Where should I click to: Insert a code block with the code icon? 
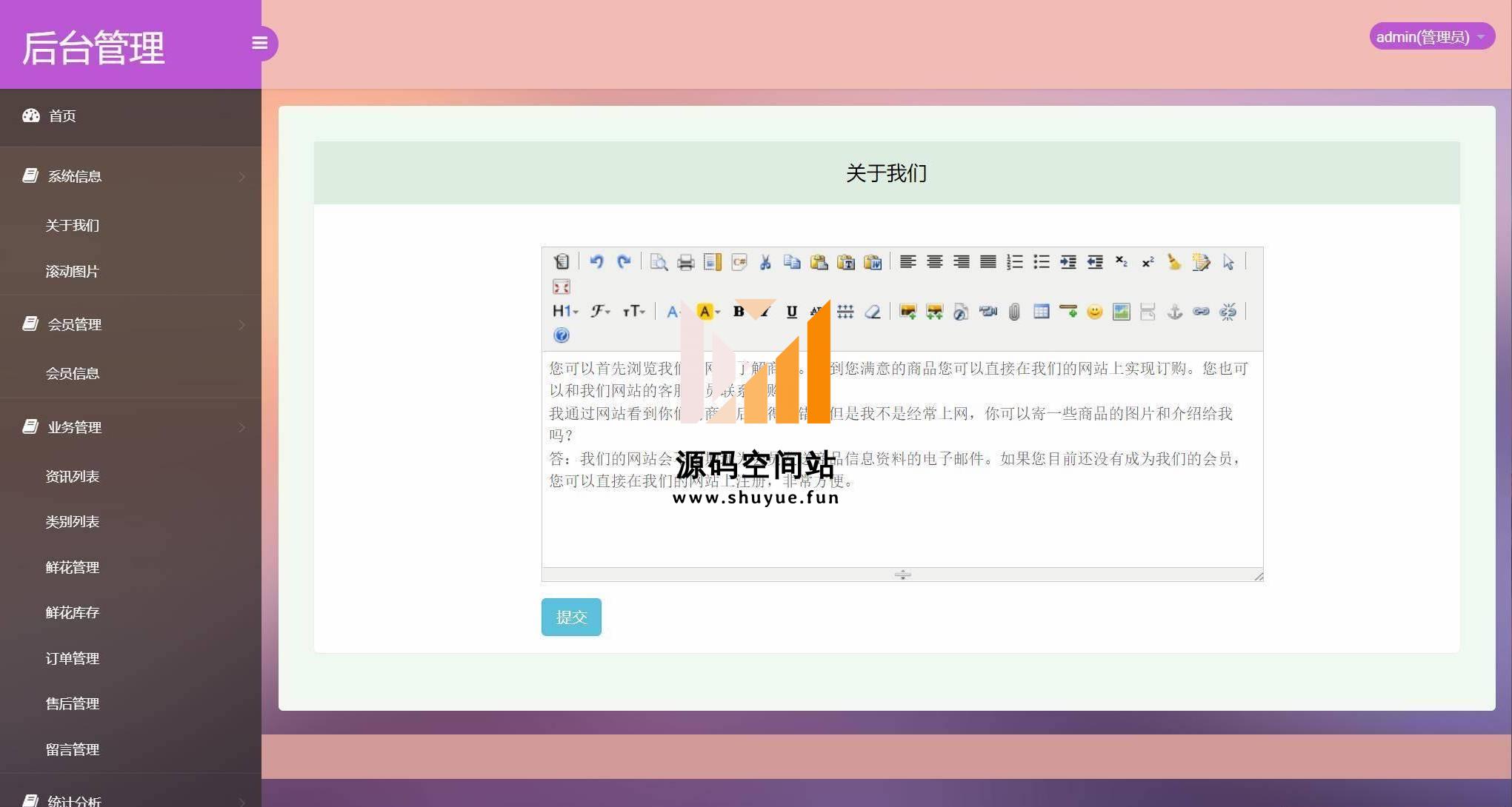click(x=739, y=261)
